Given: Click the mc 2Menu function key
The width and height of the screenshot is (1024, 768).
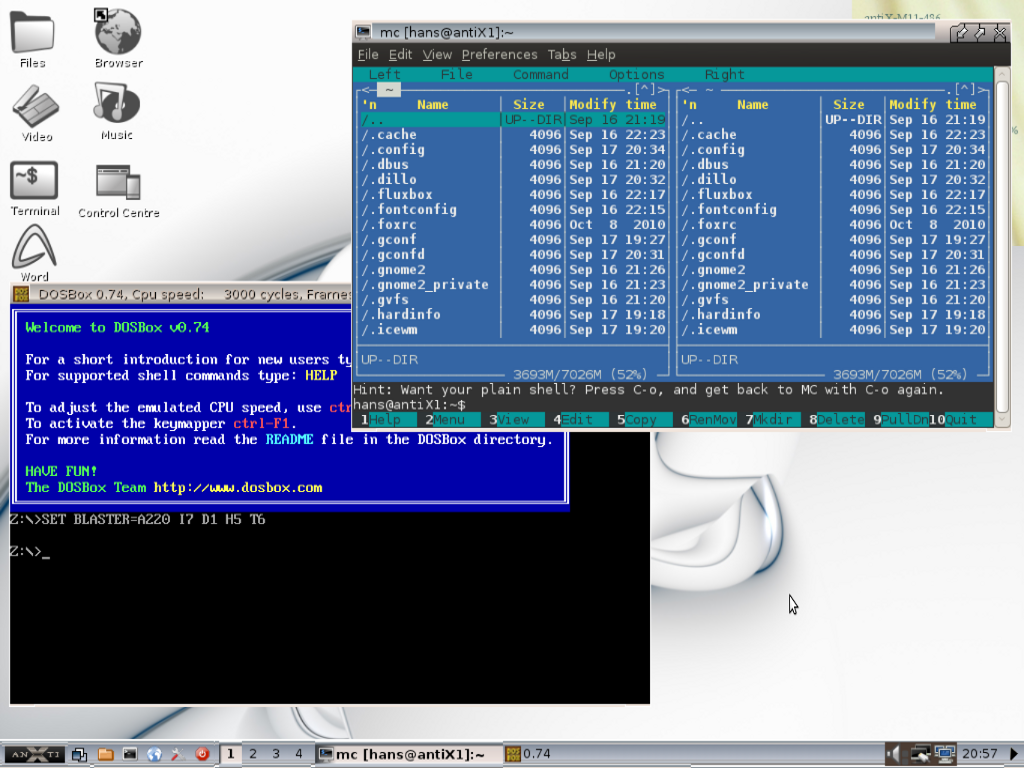Looking at the screenshot, I should click(x=449, y=420).
